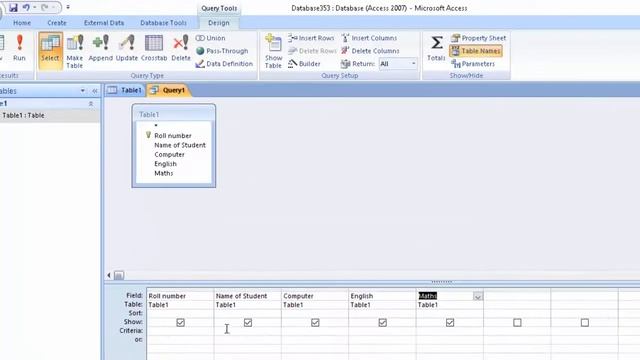The height and width of the screenshot is (360, 640).
Task: Click the Save icon in quick access toolbar
Action: tap(13, 7)
